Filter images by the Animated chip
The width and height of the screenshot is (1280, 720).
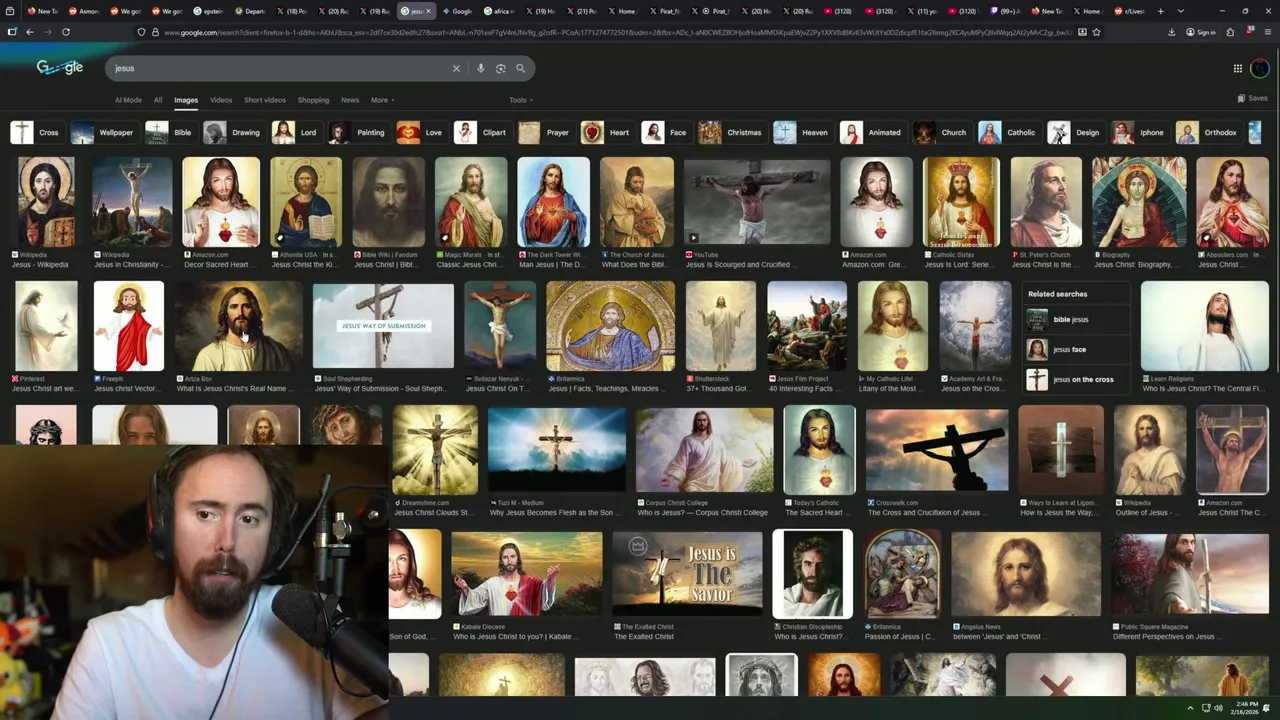(x=872, y=132)
